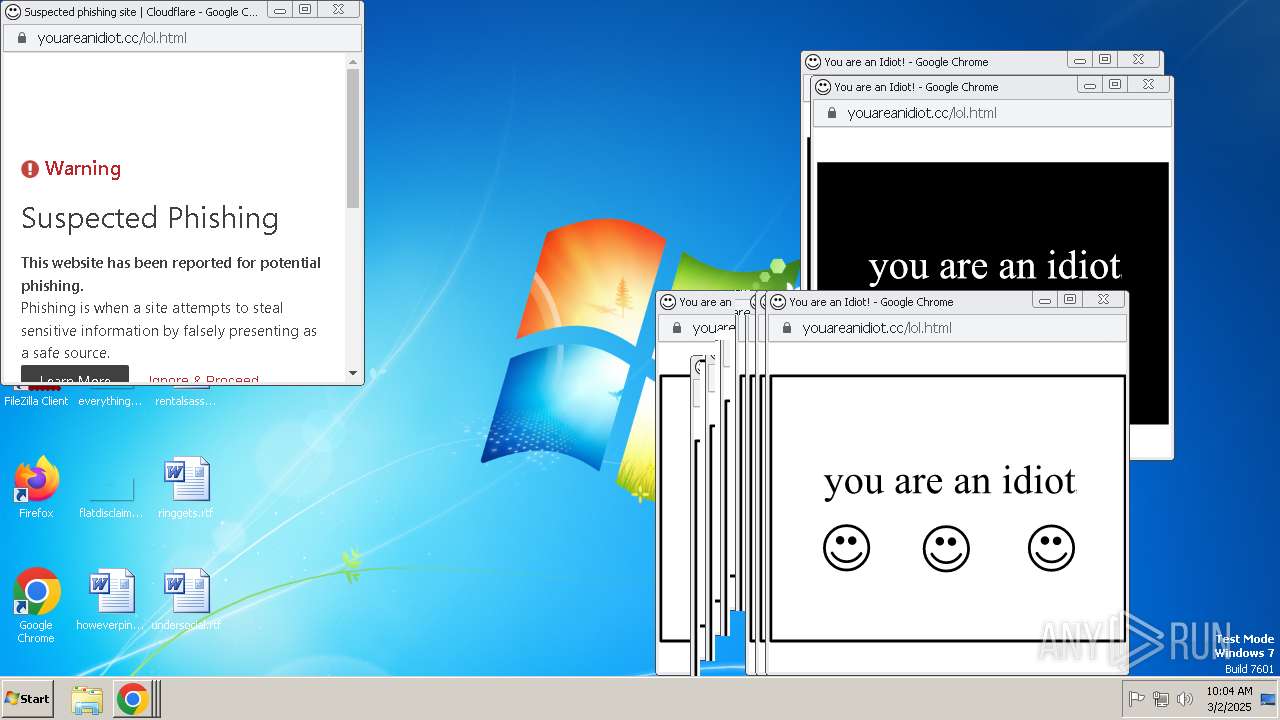Close the front white You are an Idiot window

[x=1103, y=299]
